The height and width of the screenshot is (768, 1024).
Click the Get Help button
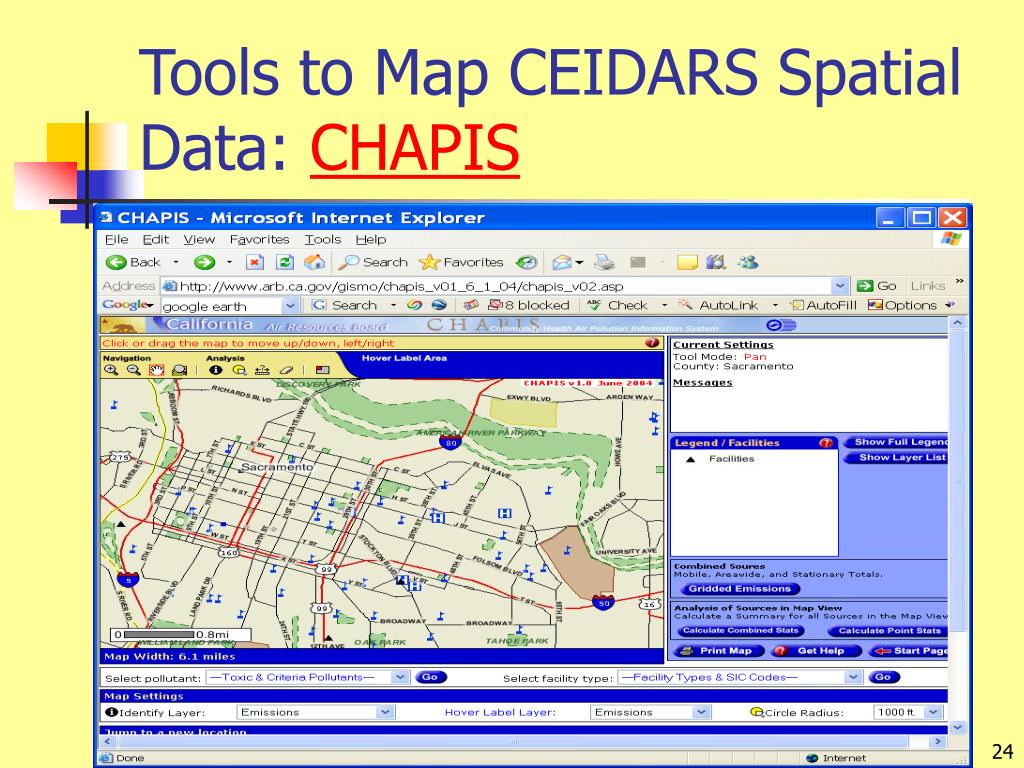point(814,650)
